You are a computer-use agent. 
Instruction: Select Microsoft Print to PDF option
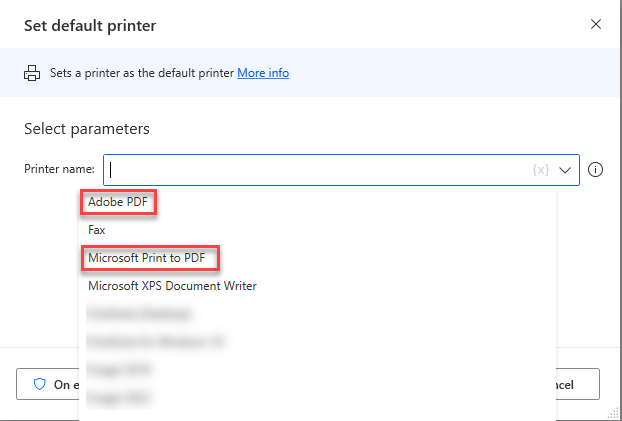[x=146, y=258]
